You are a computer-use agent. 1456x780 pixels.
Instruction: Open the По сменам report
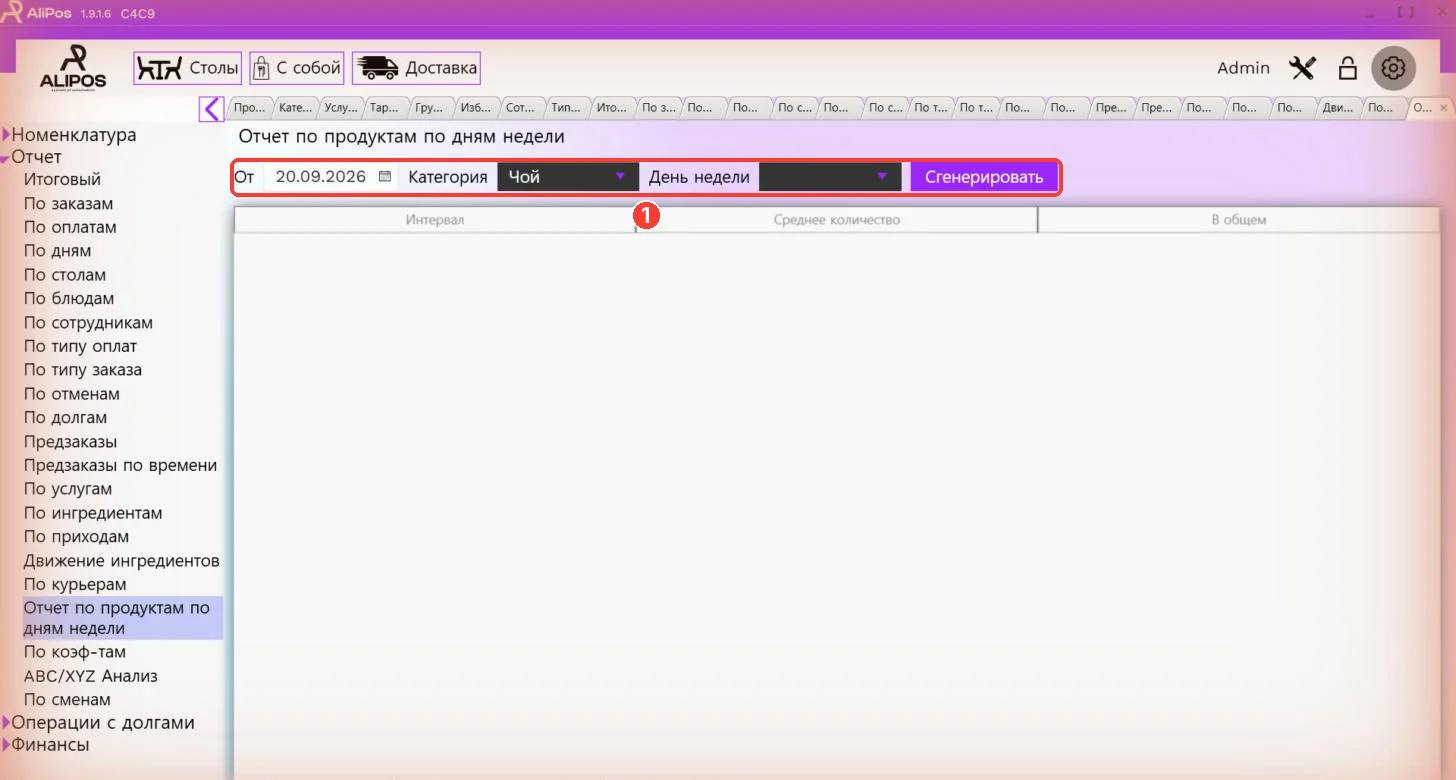(67, 700)
